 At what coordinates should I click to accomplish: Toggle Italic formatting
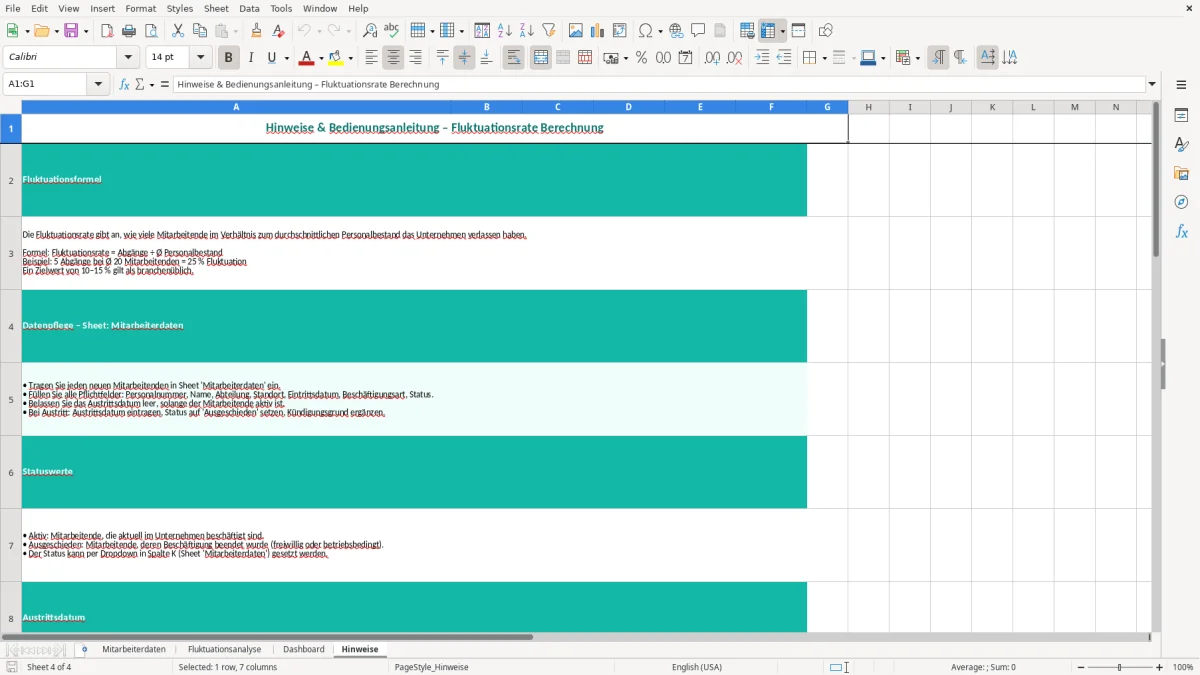[x=250, y=58]
